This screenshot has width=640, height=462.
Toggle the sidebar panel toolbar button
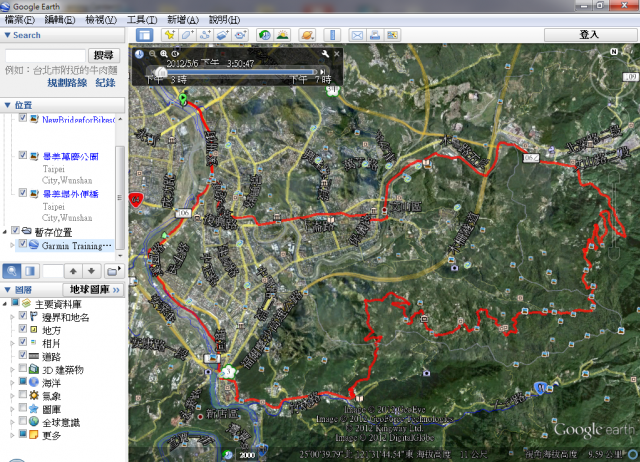click(144, 35)
